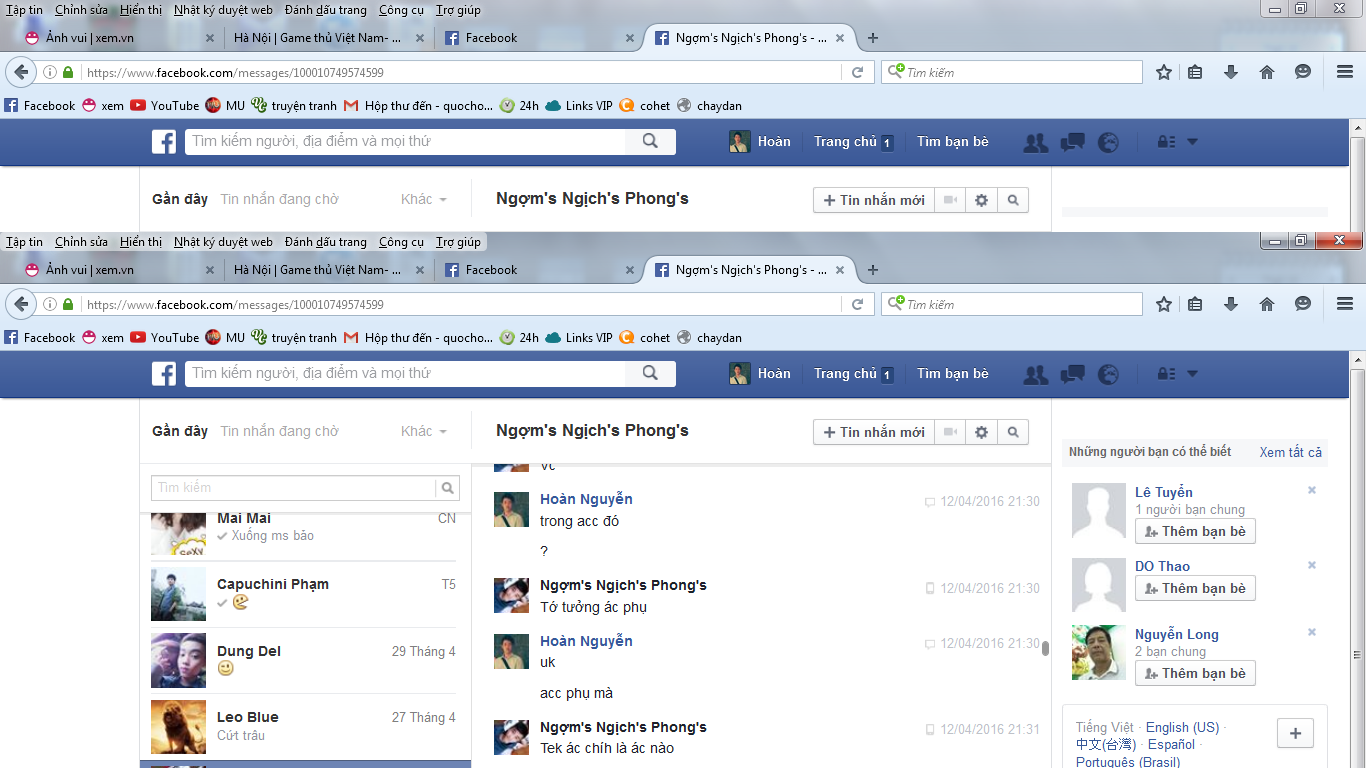The width and height of the screenshot is (1366, 768).
Task: Open Capuchini Phạm conversation
Action: coord(305,594)
